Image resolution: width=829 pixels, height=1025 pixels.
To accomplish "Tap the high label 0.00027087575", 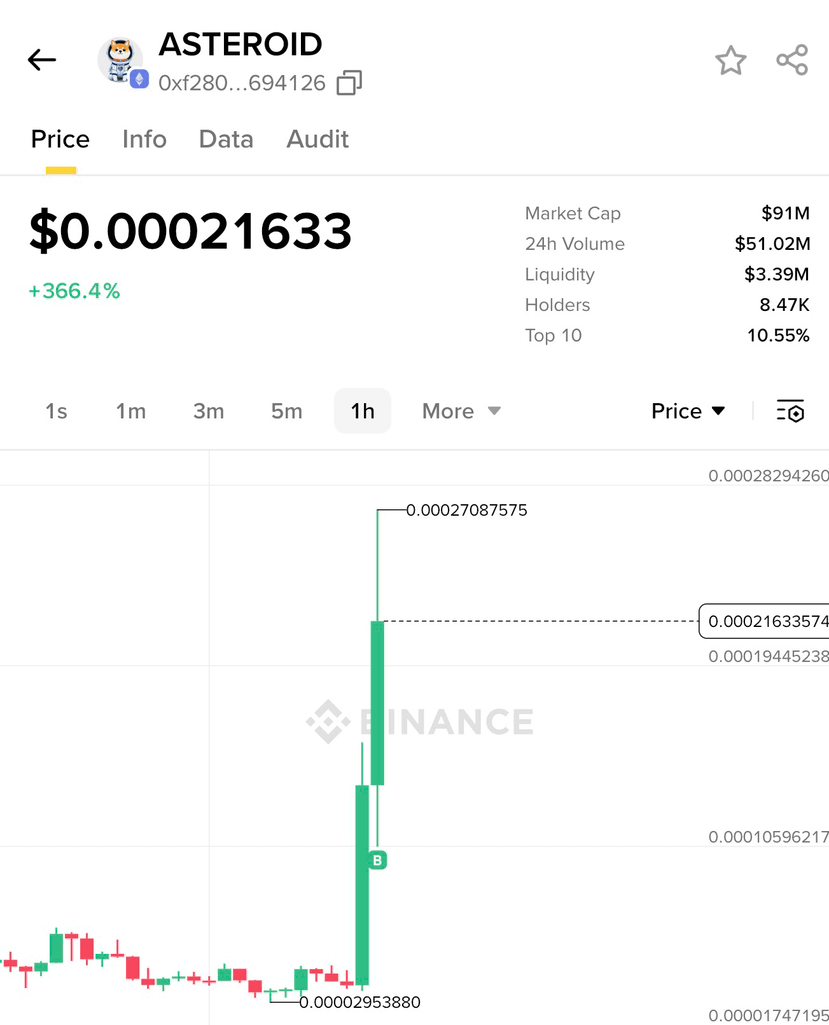I will tap(467, 510).
